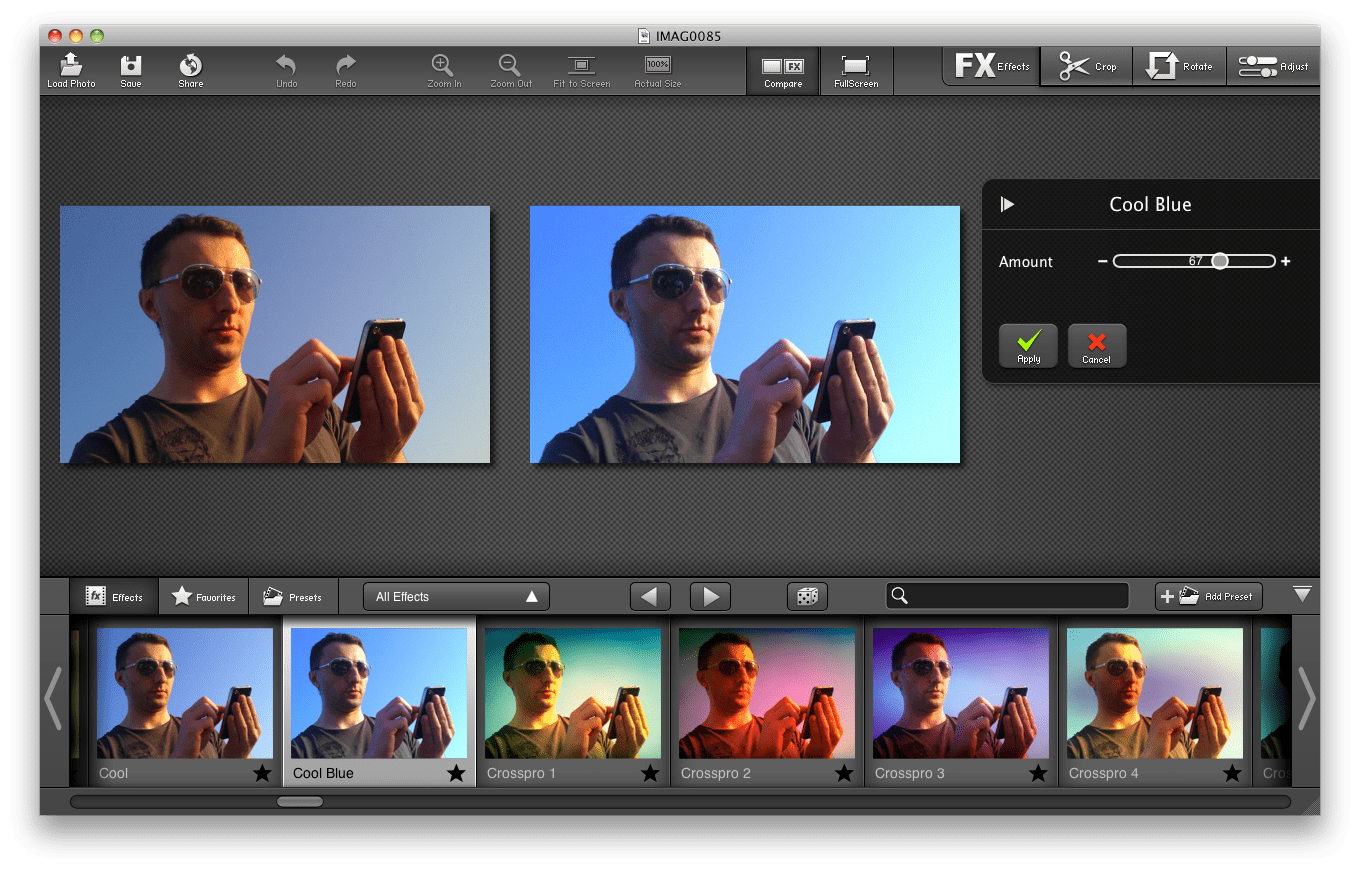Toggle the Compare view
This screenshot has width=1360, height=870.
782,68
